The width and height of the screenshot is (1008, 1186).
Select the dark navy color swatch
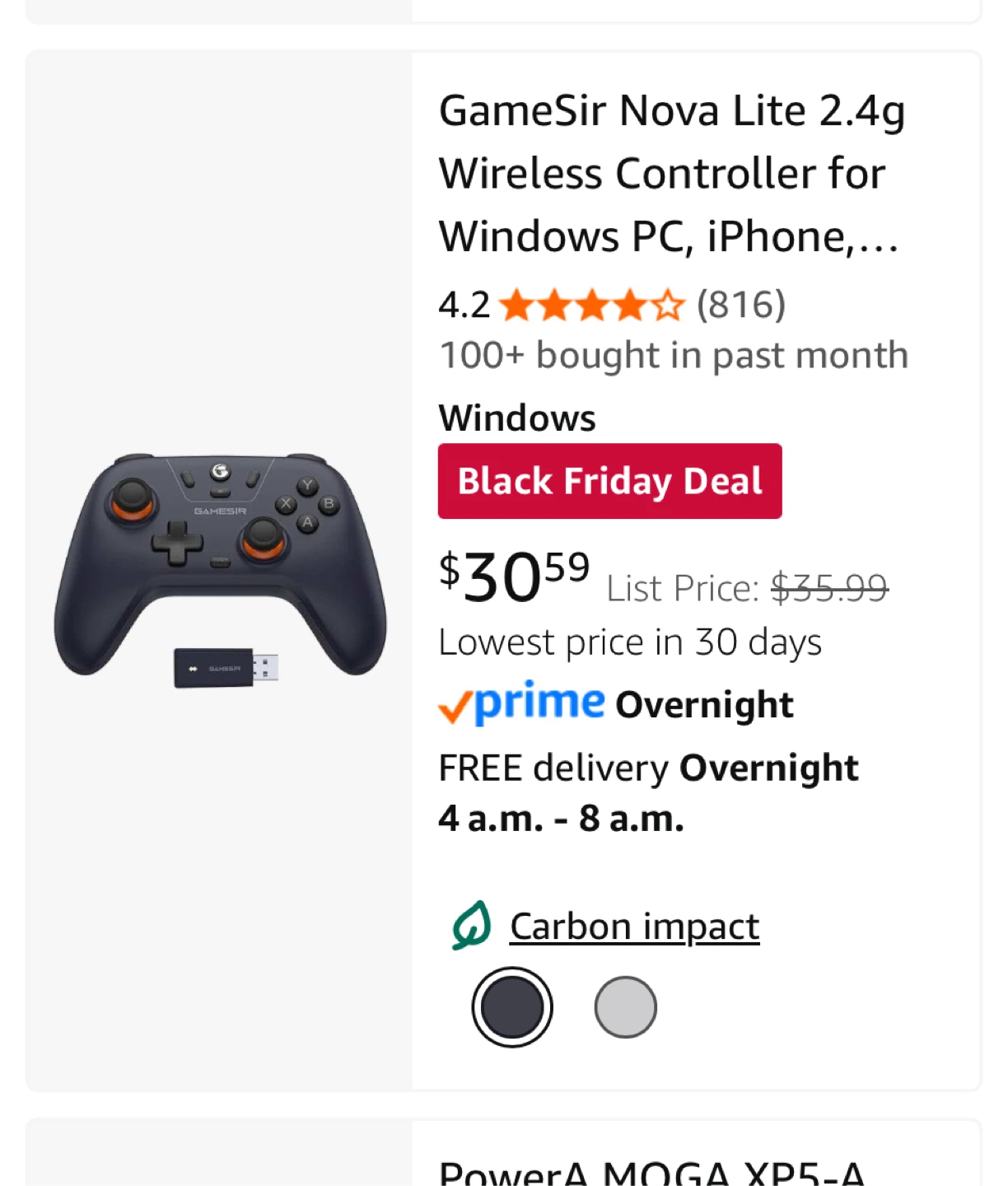pyautogui.click(x=512, y=1007)
